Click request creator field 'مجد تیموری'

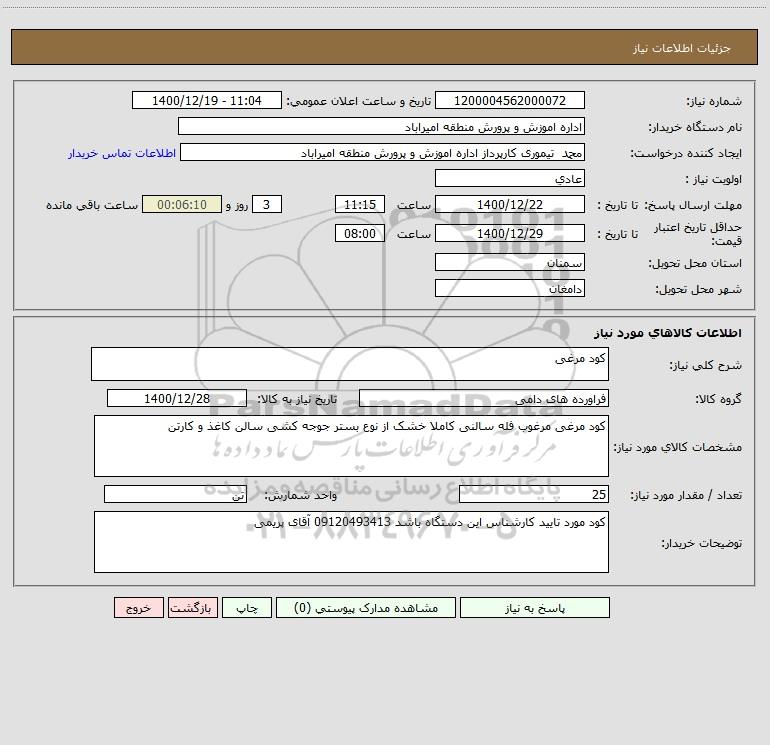(x=382, y=152)
